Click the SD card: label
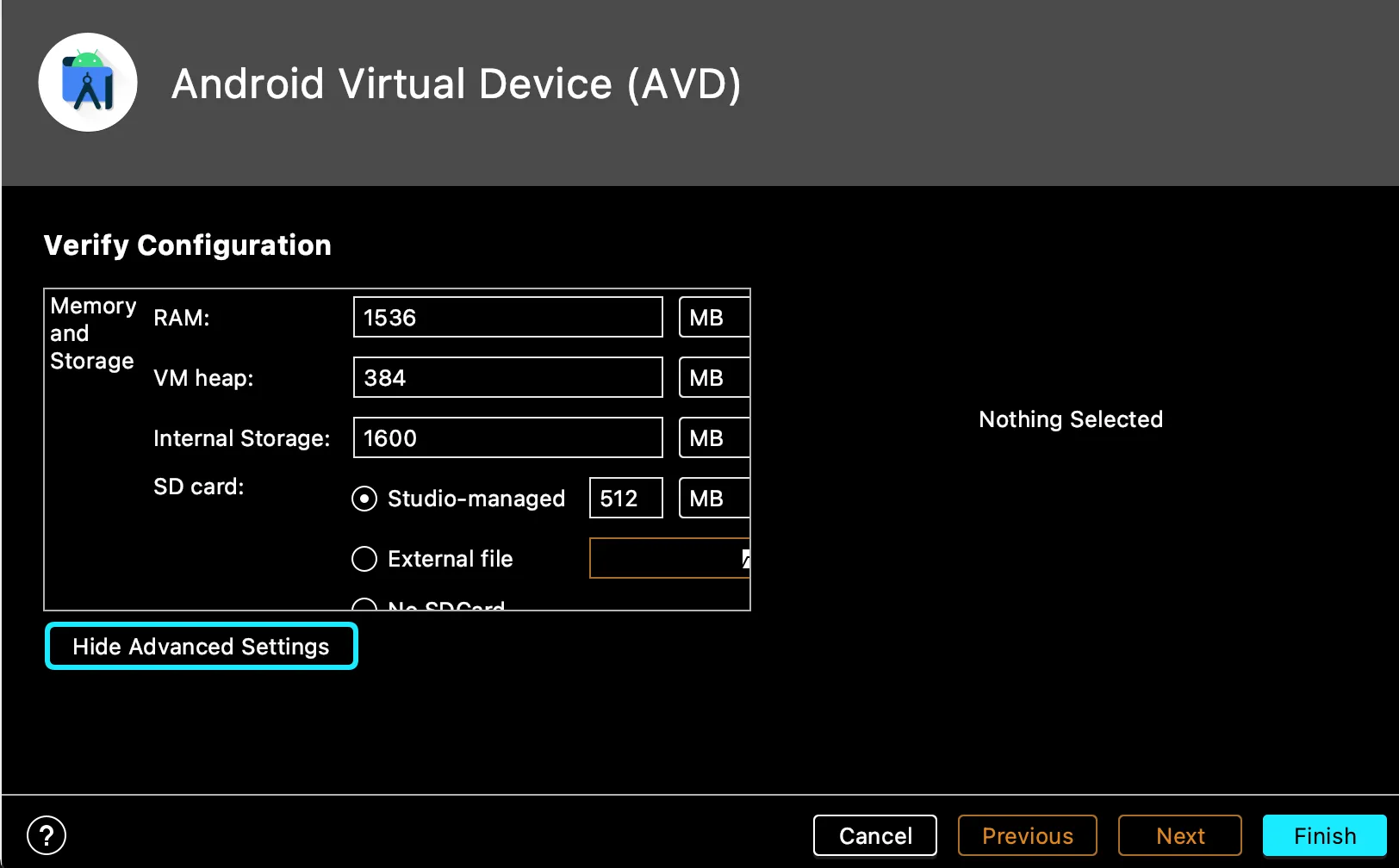Viewport: 1399px width, 868px height. coord(199,487)
